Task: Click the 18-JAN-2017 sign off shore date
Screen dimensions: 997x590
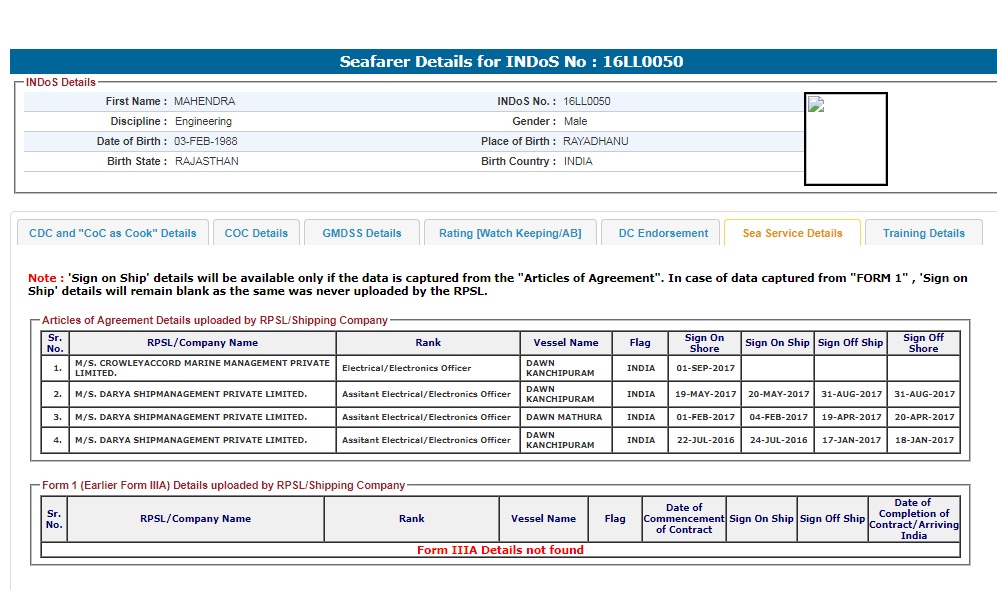Action: [923, 440]
